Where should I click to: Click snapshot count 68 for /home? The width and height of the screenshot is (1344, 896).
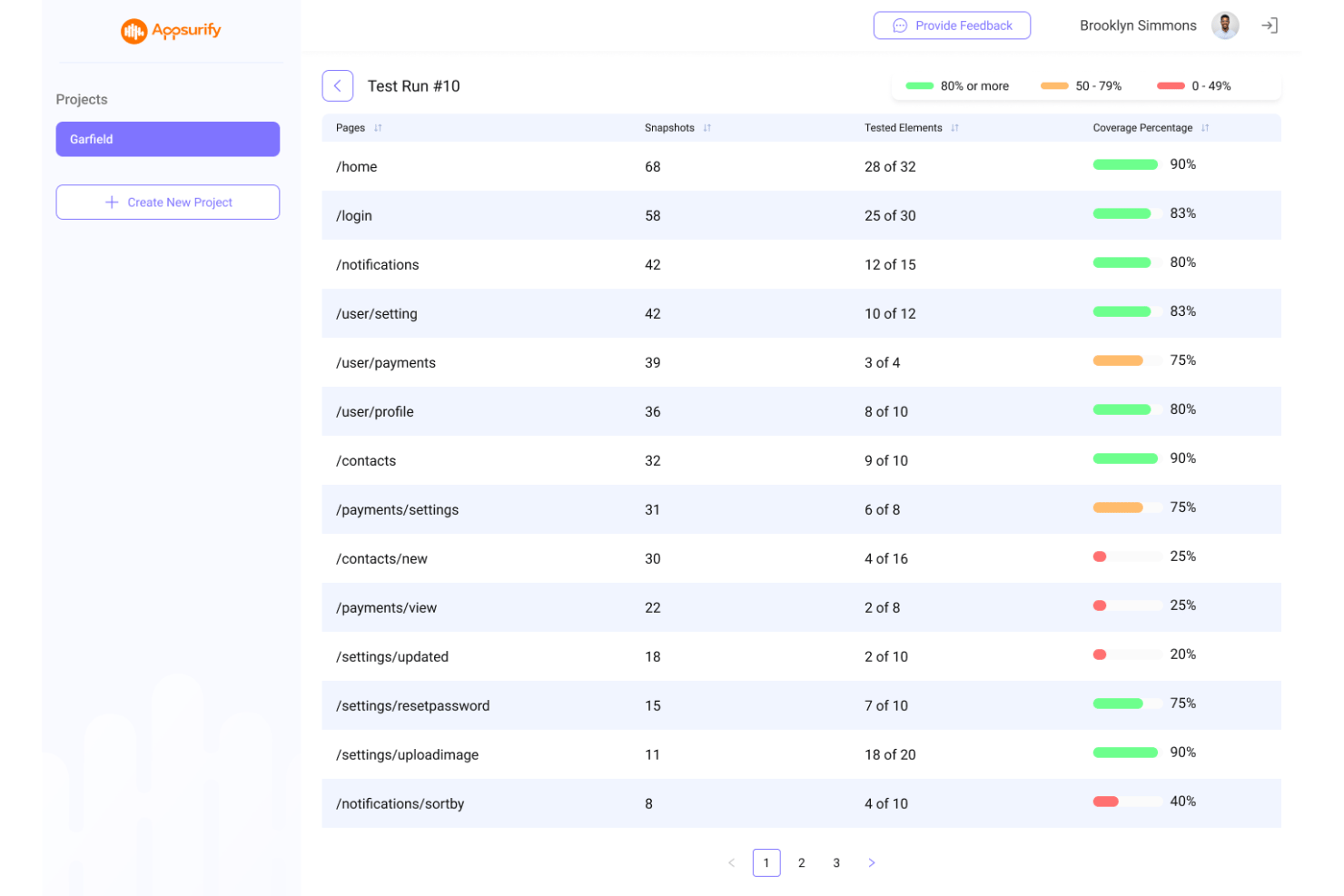click(x=653, y=167)
